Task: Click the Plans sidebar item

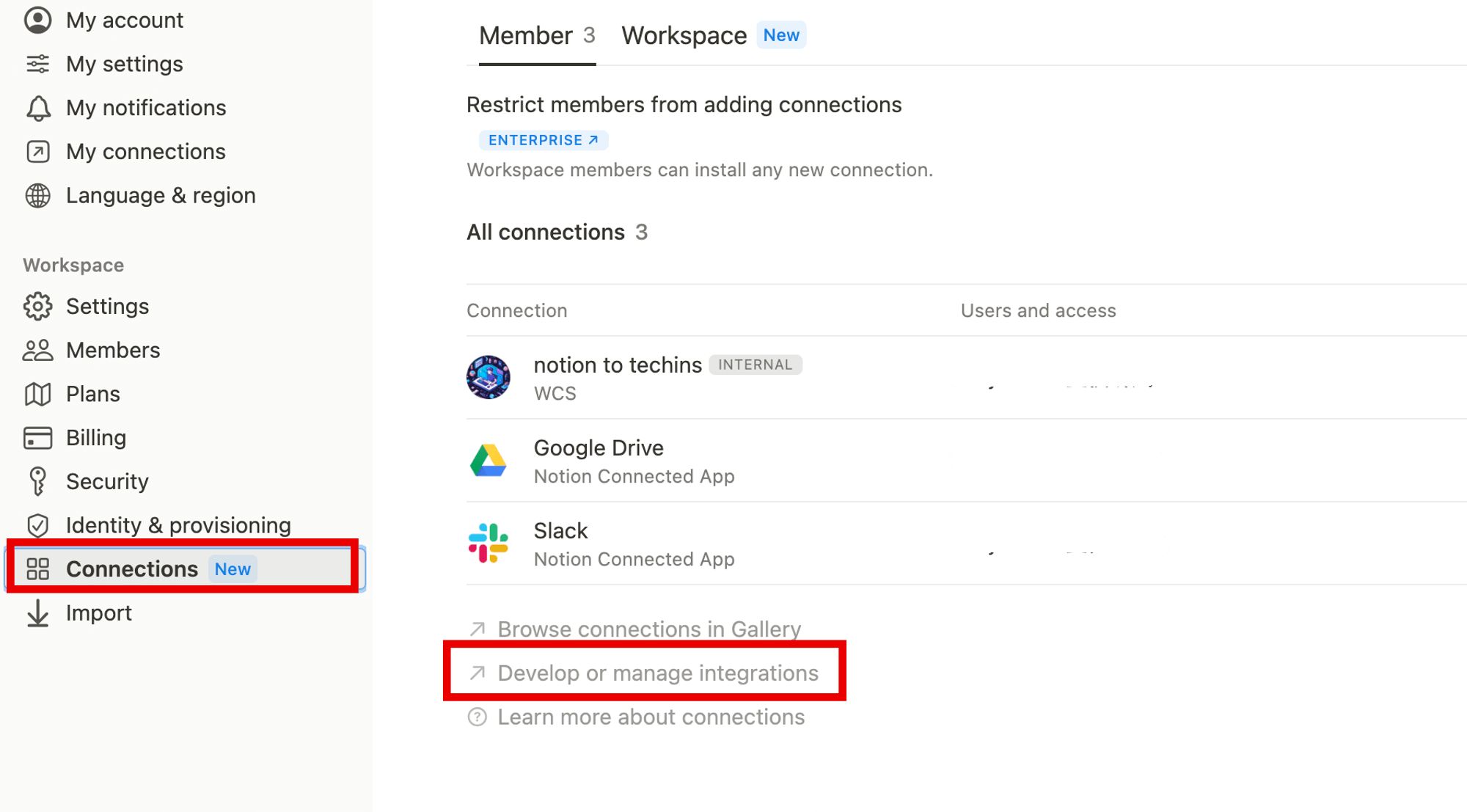Action: (93, 393)
